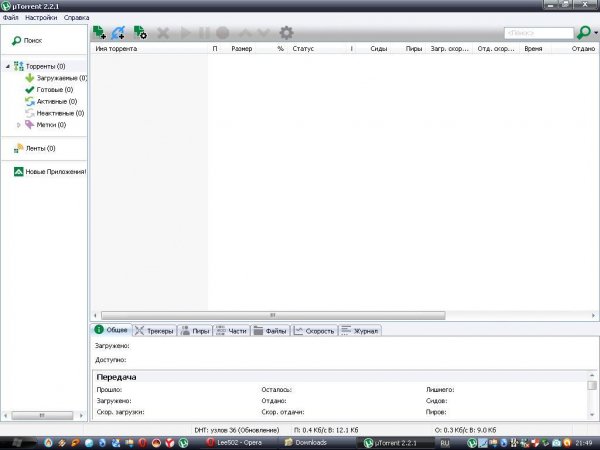This screenshot has height=450, width=600.
Task: Click the Create New Torrent icon
Action: 140,33
